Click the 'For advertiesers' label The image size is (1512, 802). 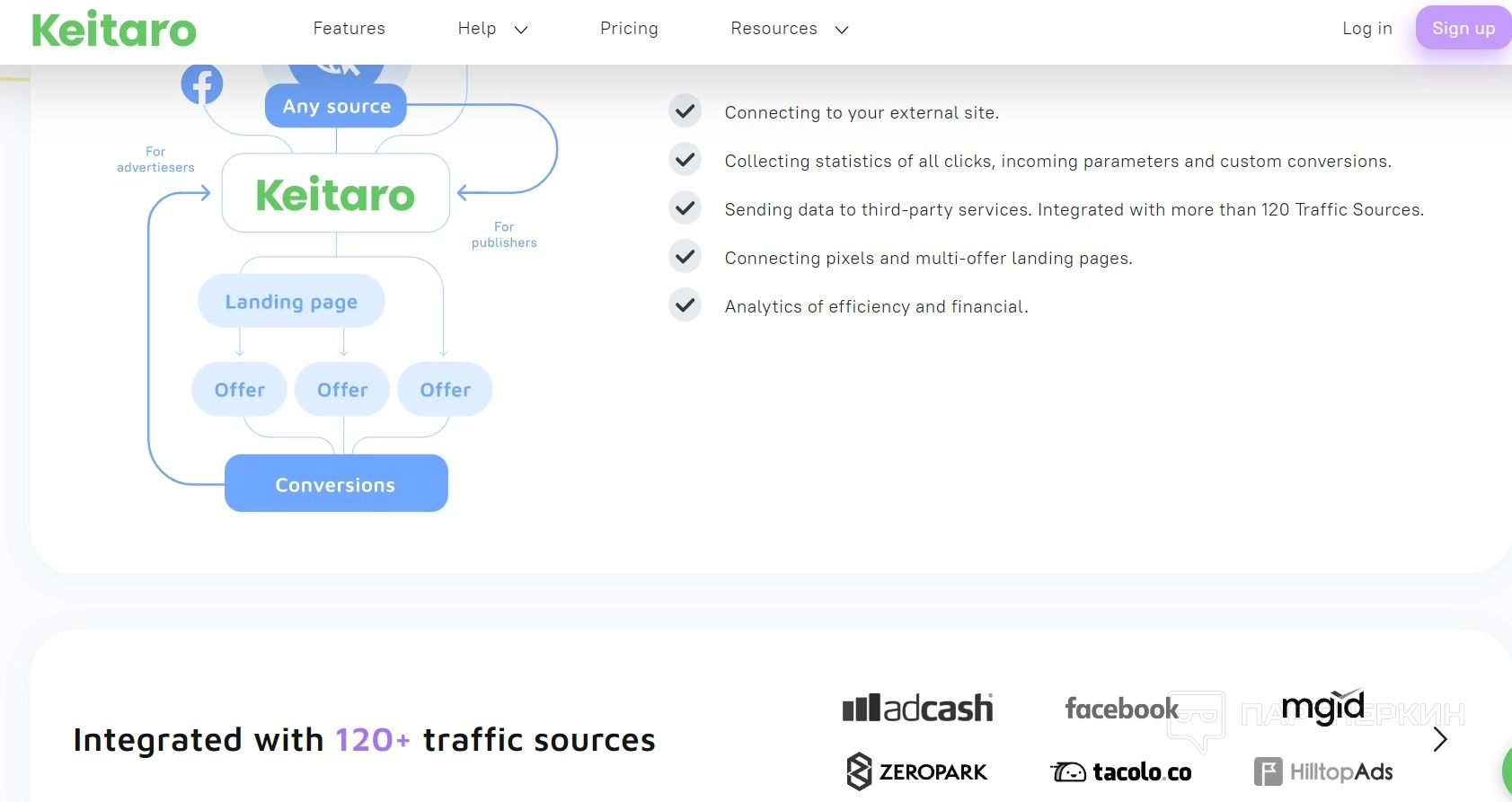pos(155,160)
